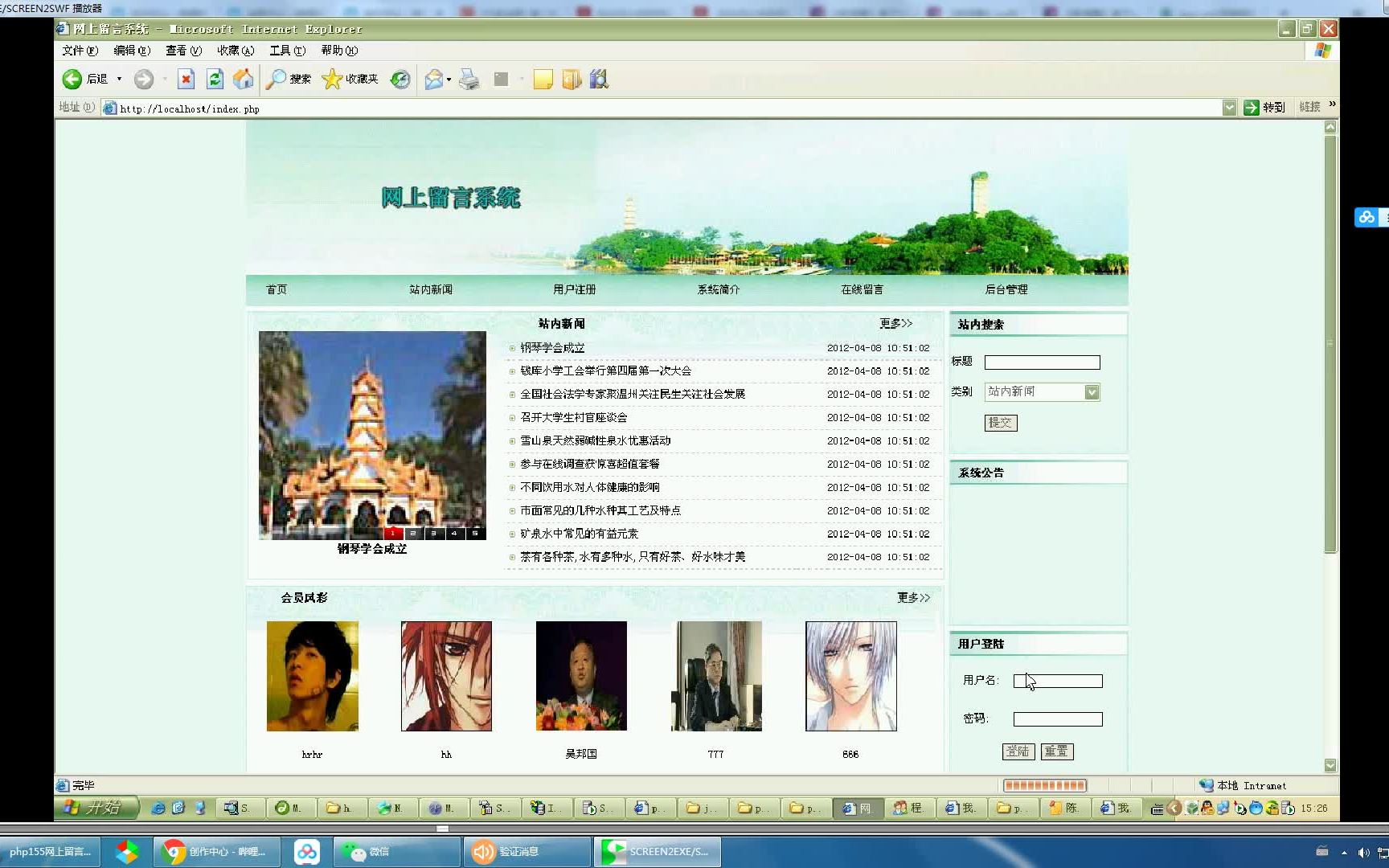The image size is (1389, 868).
Task: Click the 登陆 login button
Action: point(1018,751)
